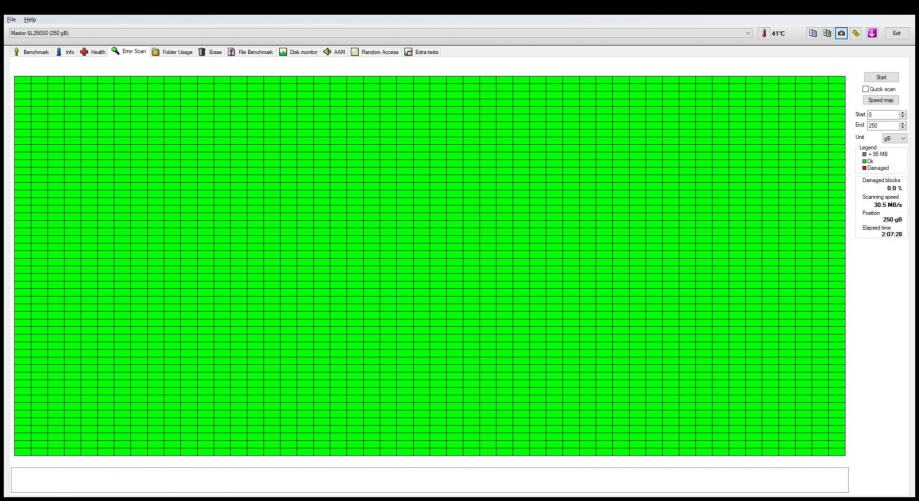Click the red Damaged legend swatch
This screenshot has width=919, height=501.
click(864, 168)
